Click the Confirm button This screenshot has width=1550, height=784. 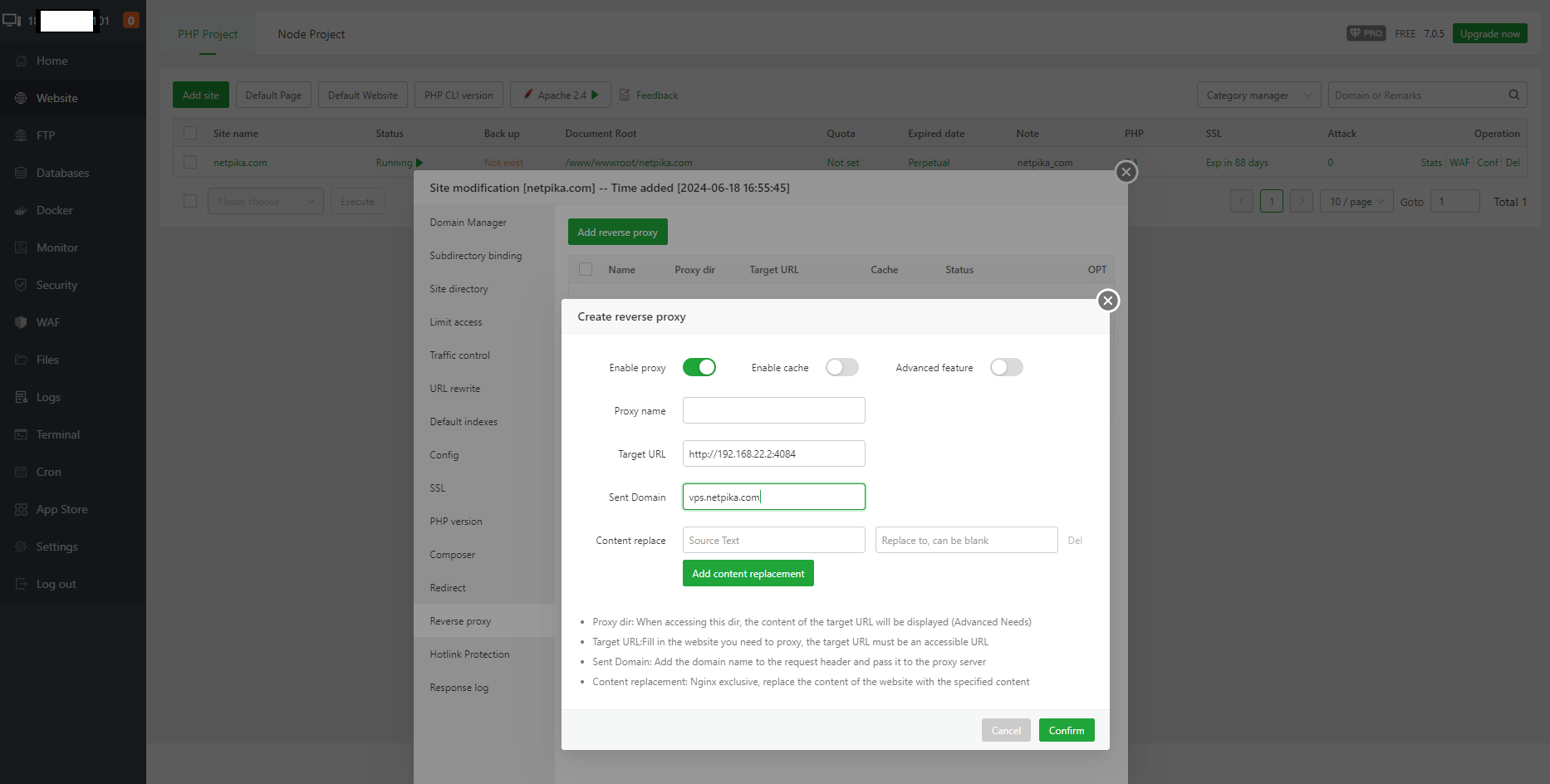click(x=1067, y=729)
